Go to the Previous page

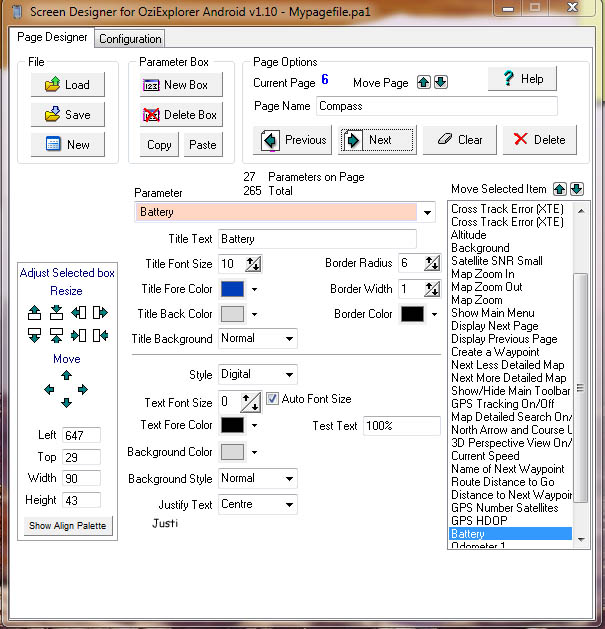click(x=292, y=140)
